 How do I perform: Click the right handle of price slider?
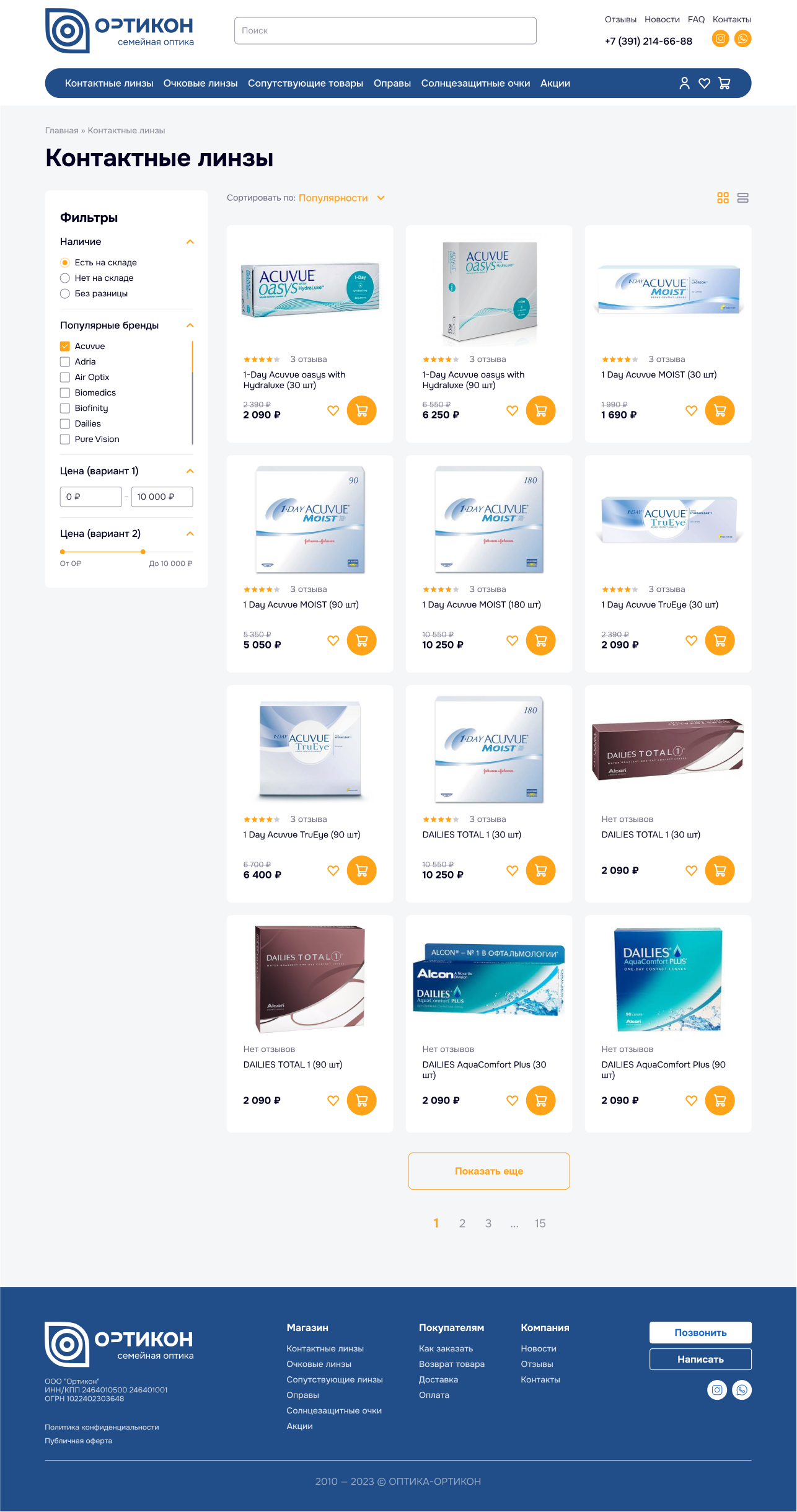click(x=143, y=551)
